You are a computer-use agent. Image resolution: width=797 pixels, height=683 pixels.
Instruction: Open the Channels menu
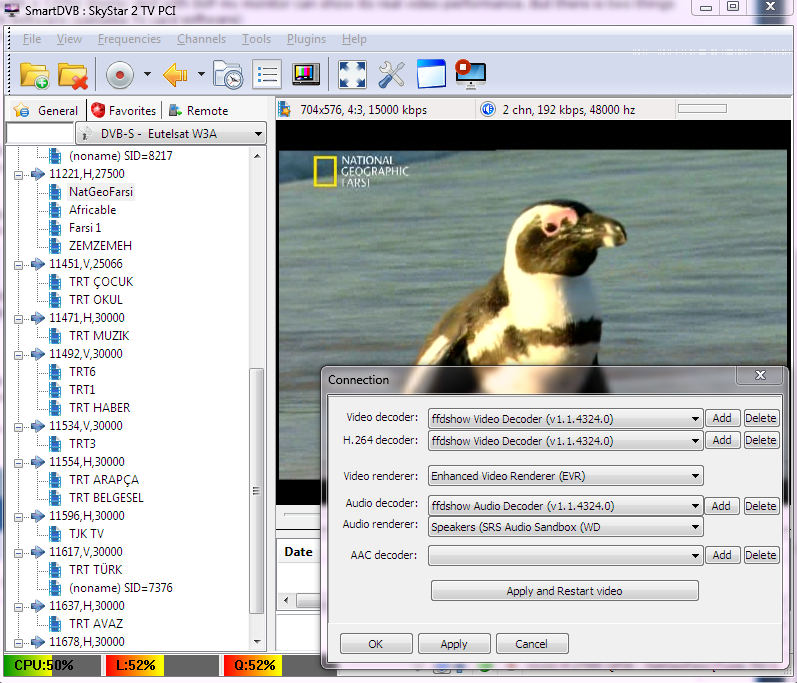click(201, 39)
